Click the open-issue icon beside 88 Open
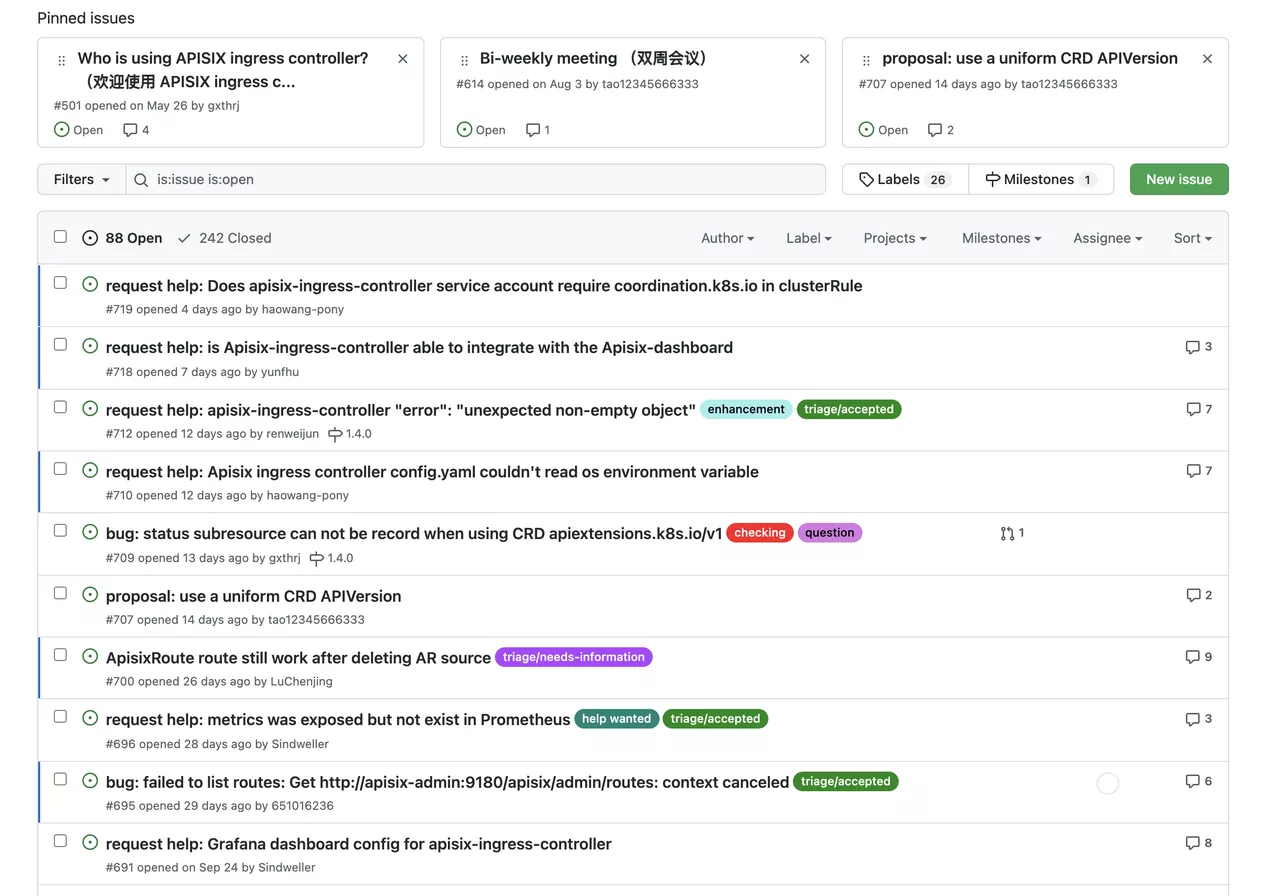Viewport: 1280px width, 896px height. point(90,238)
